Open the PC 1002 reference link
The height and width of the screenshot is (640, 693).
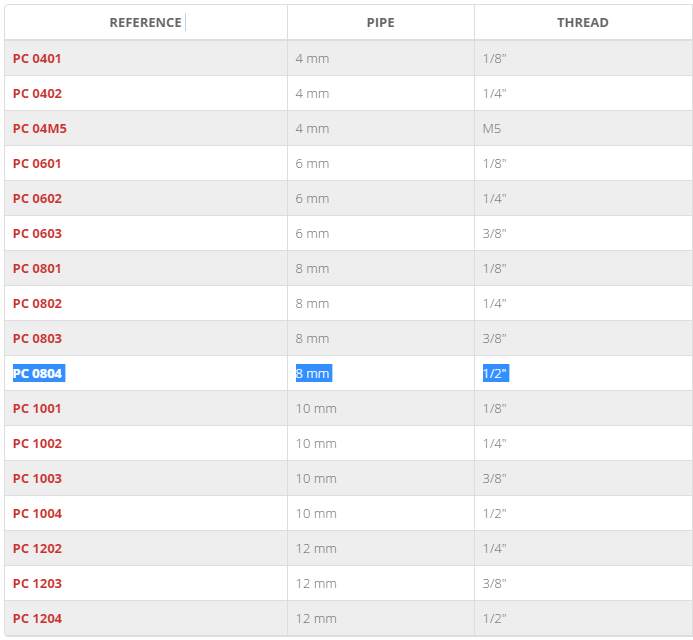tap(38, 443)
